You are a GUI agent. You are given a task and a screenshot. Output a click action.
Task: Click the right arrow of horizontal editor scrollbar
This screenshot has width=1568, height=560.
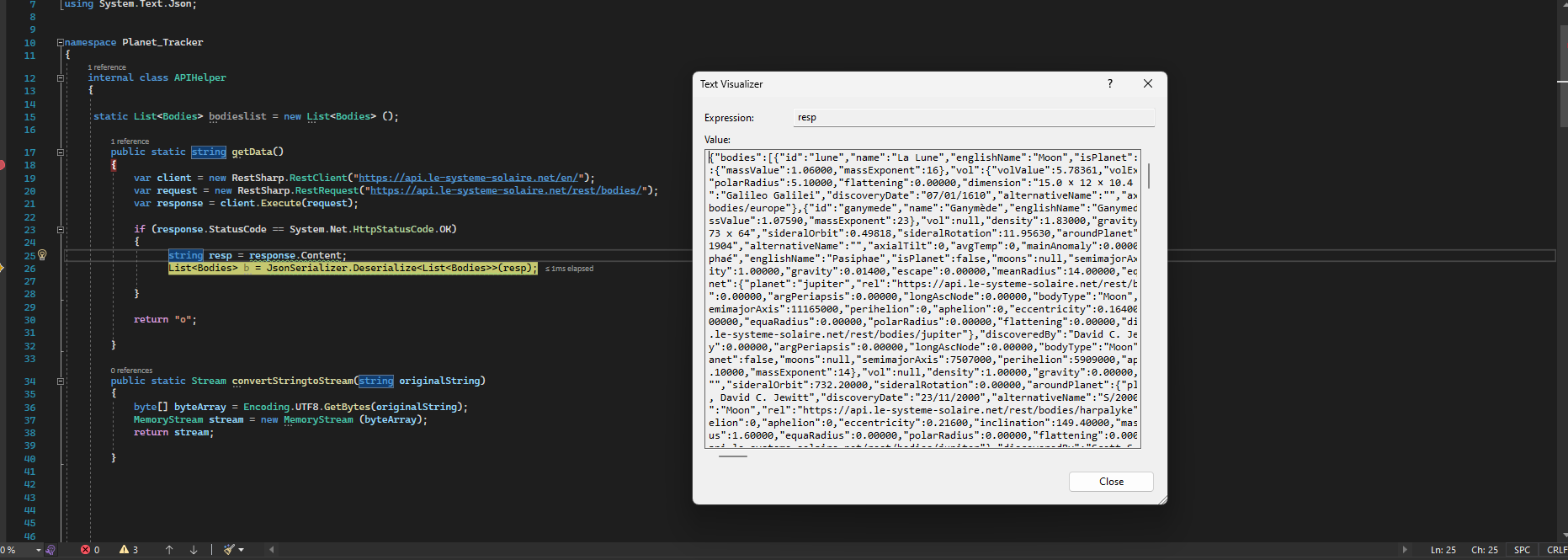[x=1405, y=550]
